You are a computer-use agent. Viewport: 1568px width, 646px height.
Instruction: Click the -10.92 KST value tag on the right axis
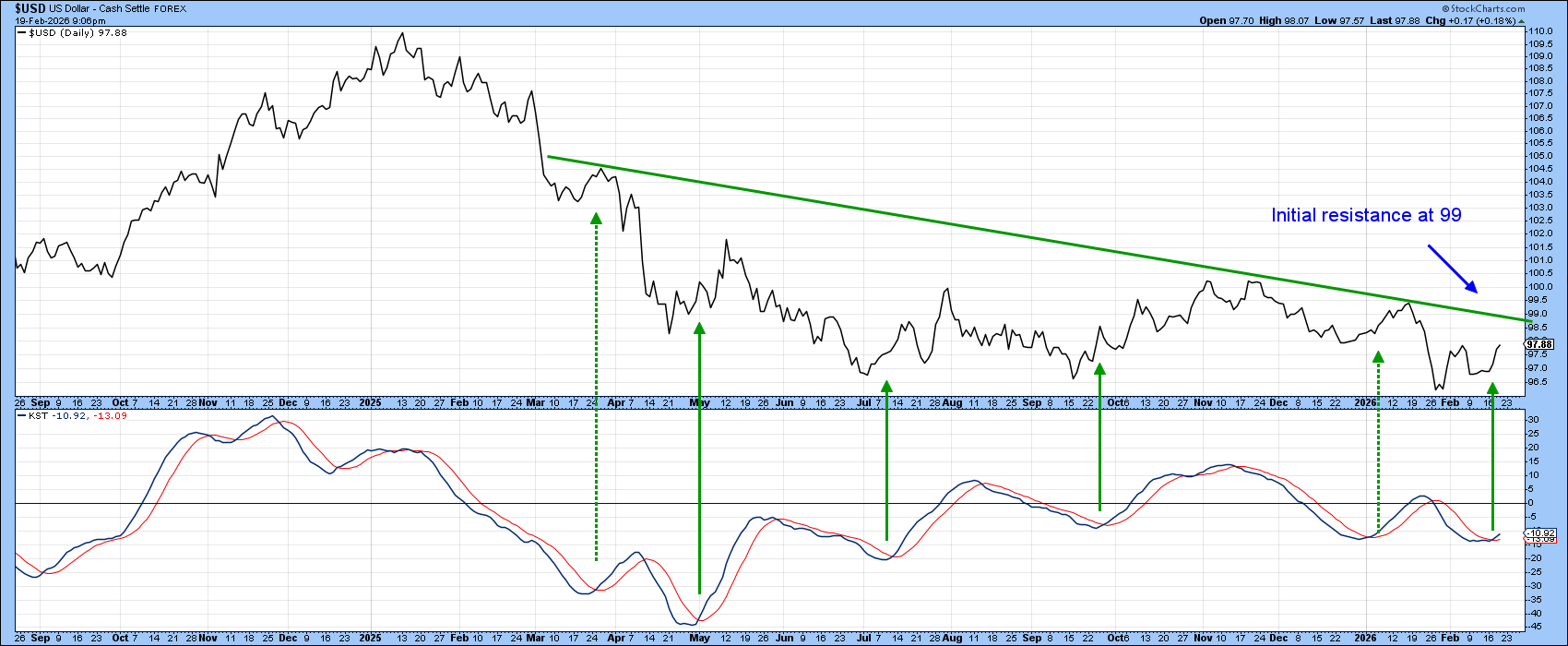coord(1539,532)
